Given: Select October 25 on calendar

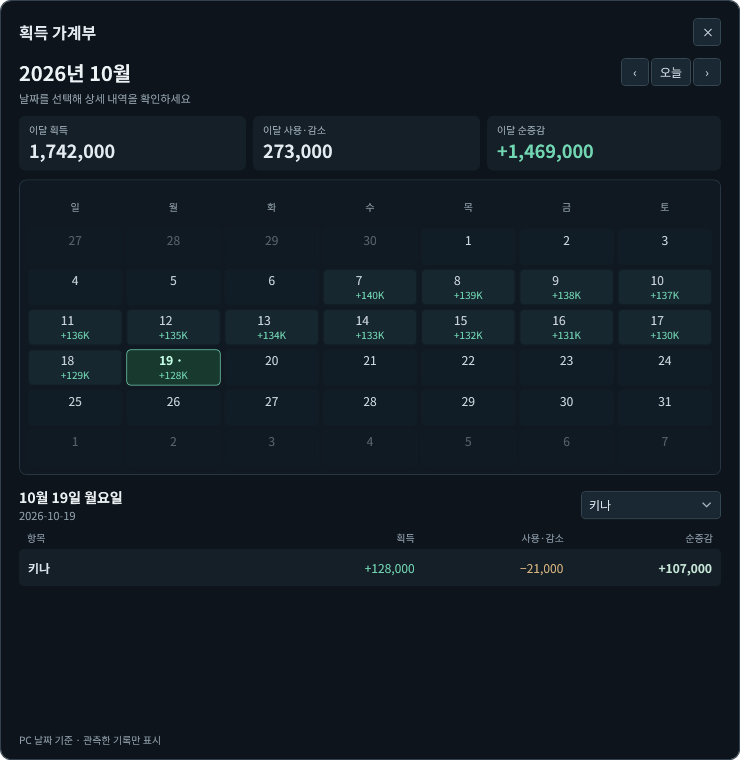Looking at the screenshot, I should (75, 408).
